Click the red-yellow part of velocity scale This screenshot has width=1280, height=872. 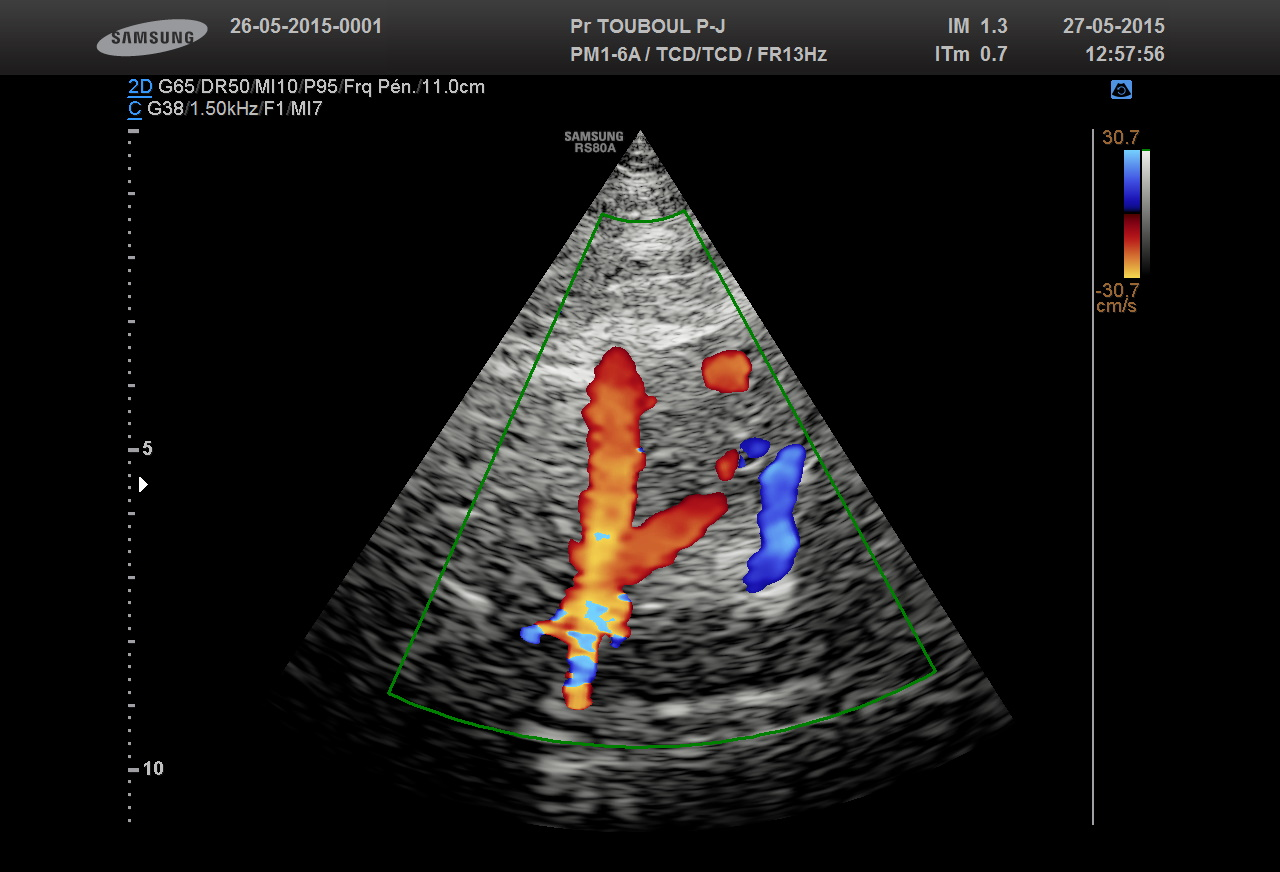coord(1131,245)
